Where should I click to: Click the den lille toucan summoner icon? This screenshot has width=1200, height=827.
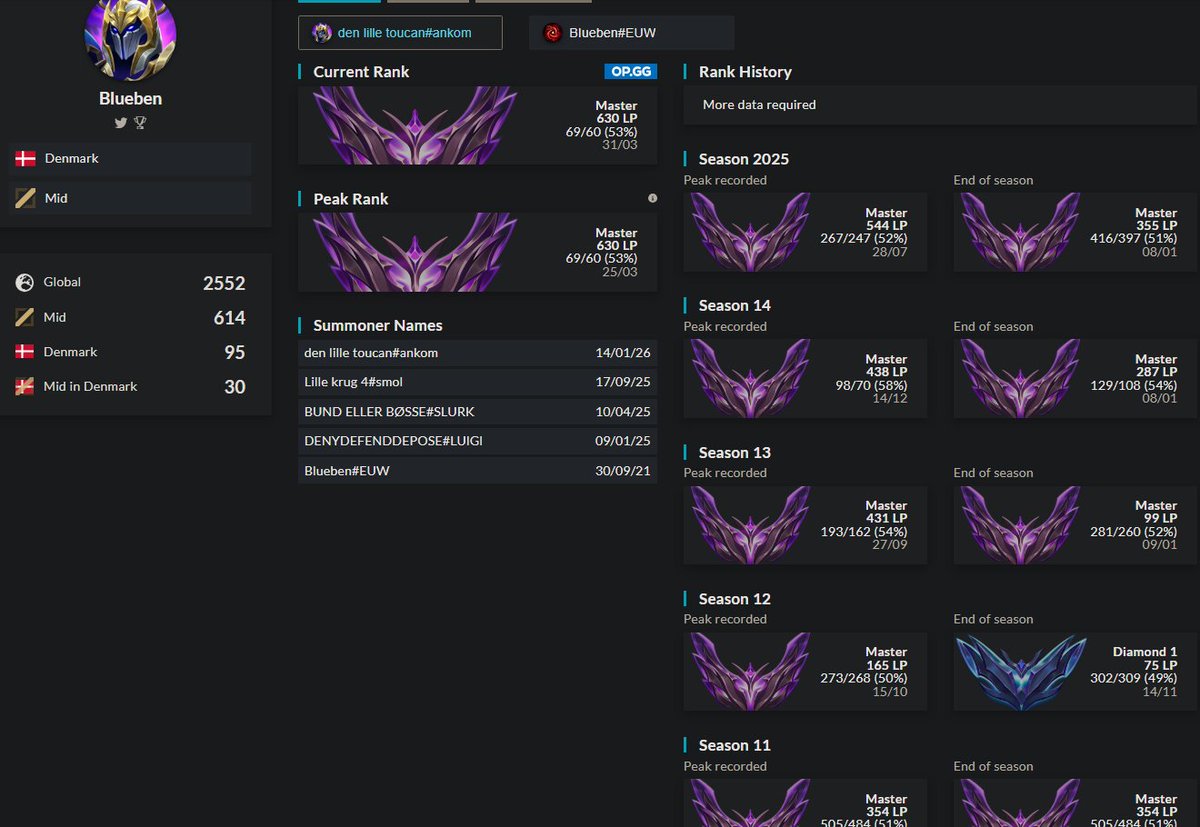[x=321, y=33]
